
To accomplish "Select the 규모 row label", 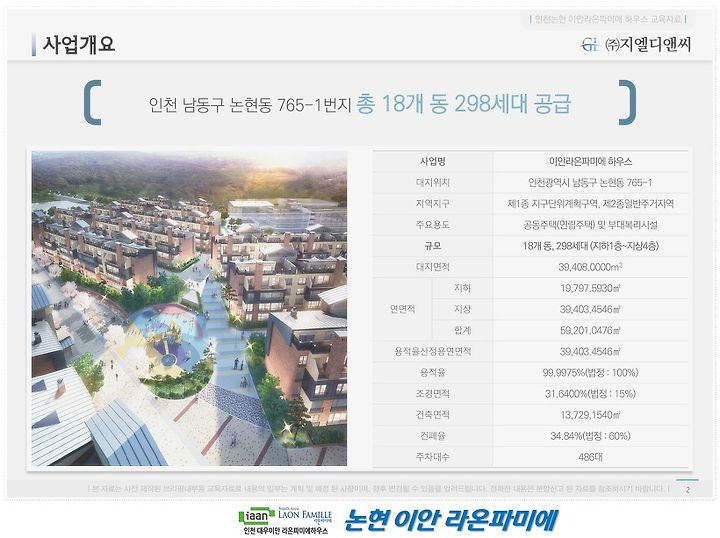I will pyautogui.click(x=433, y=246).
